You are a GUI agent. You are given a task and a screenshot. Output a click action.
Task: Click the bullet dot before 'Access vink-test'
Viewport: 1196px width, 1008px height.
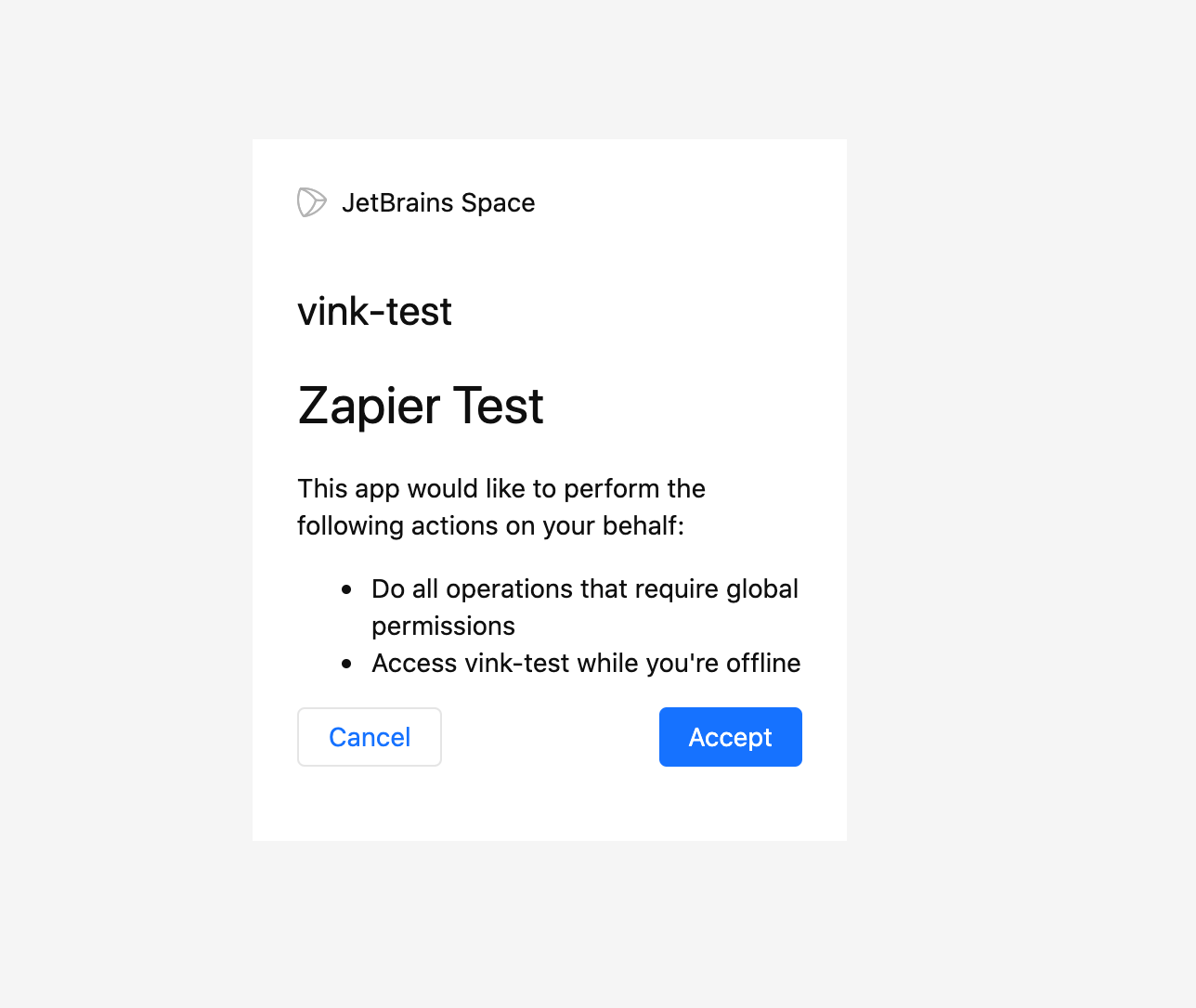[x=346, y=664]
